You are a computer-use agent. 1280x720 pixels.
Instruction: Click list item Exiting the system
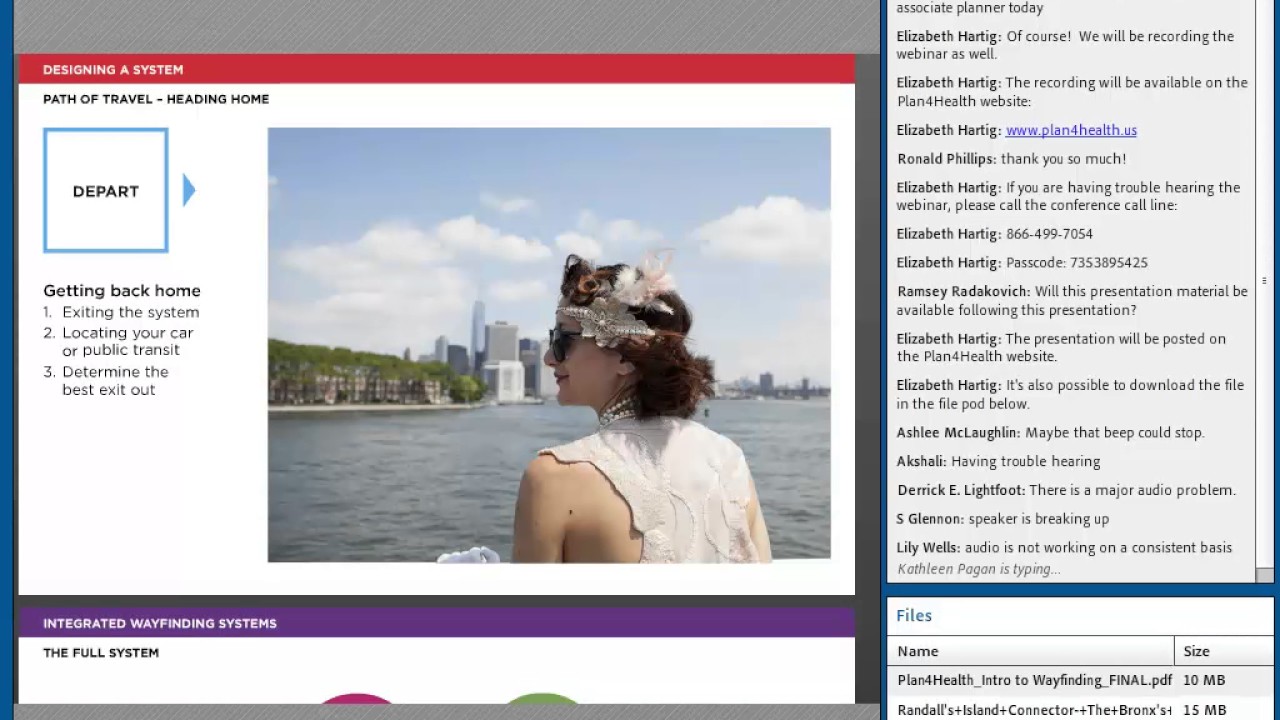coord(121,312)
